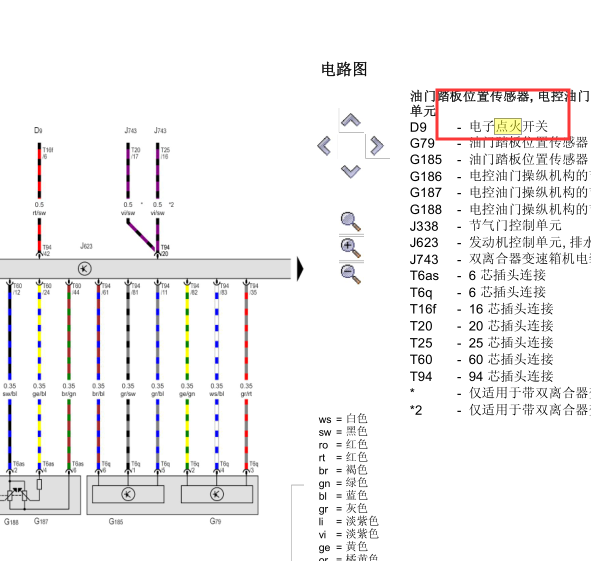Zoom out with the minus magnifier
591x561 pixels.
click(x=351, y=274)
